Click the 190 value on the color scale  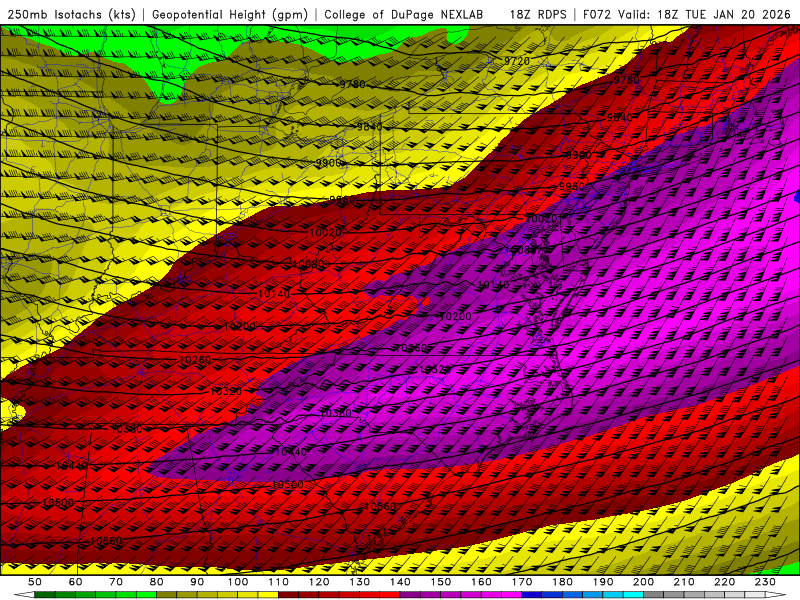[603, 582]
